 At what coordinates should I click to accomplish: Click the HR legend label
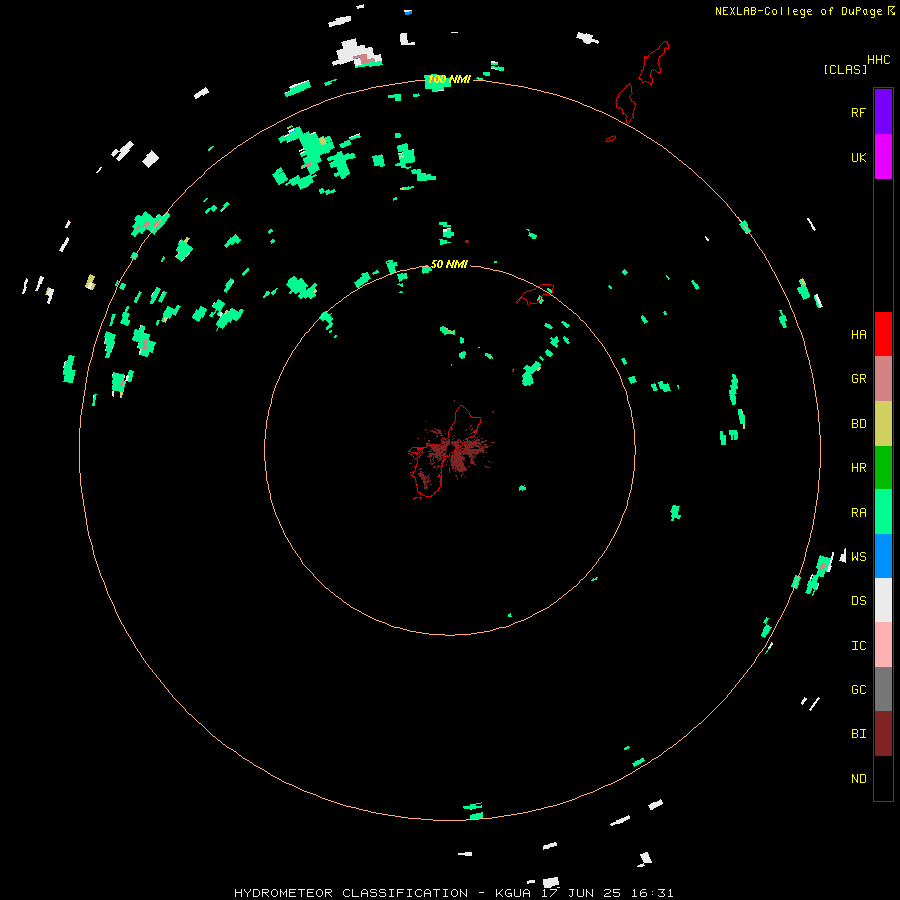(858, 468)
